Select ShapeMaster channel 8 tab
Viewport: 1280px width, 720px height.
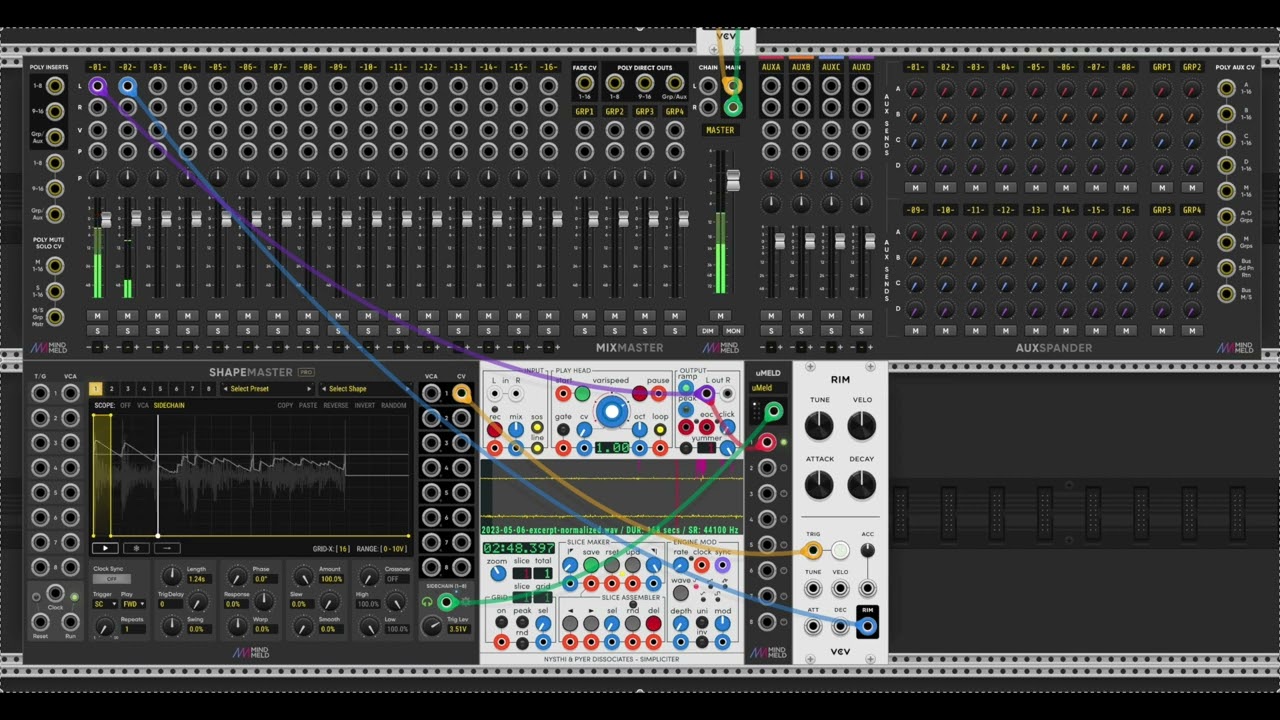(209, 389)
